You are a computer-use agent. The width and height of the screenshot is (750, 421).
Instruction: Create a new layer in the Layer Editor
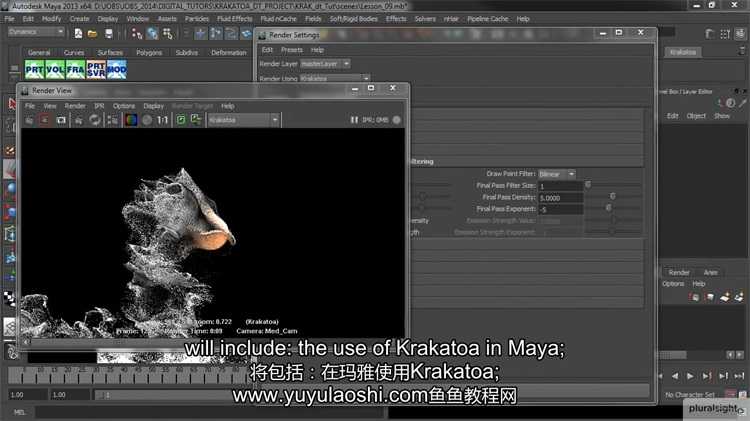pos(725,298)
